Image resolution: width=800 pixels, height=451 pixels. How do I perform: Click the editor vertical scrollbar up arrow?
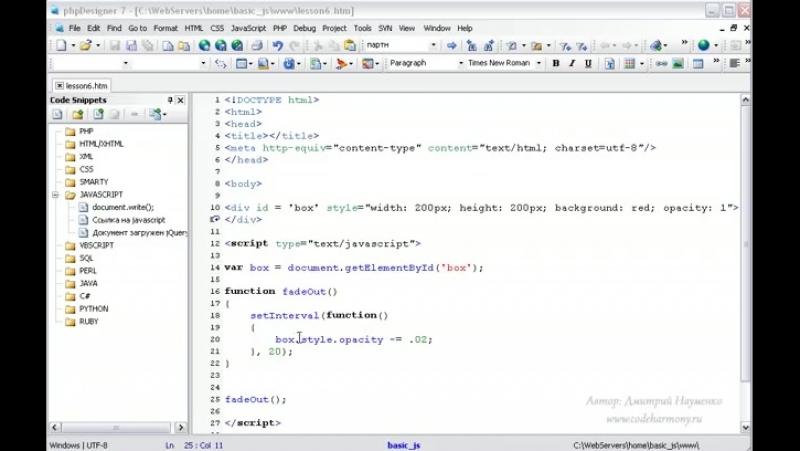pos(745,100)
